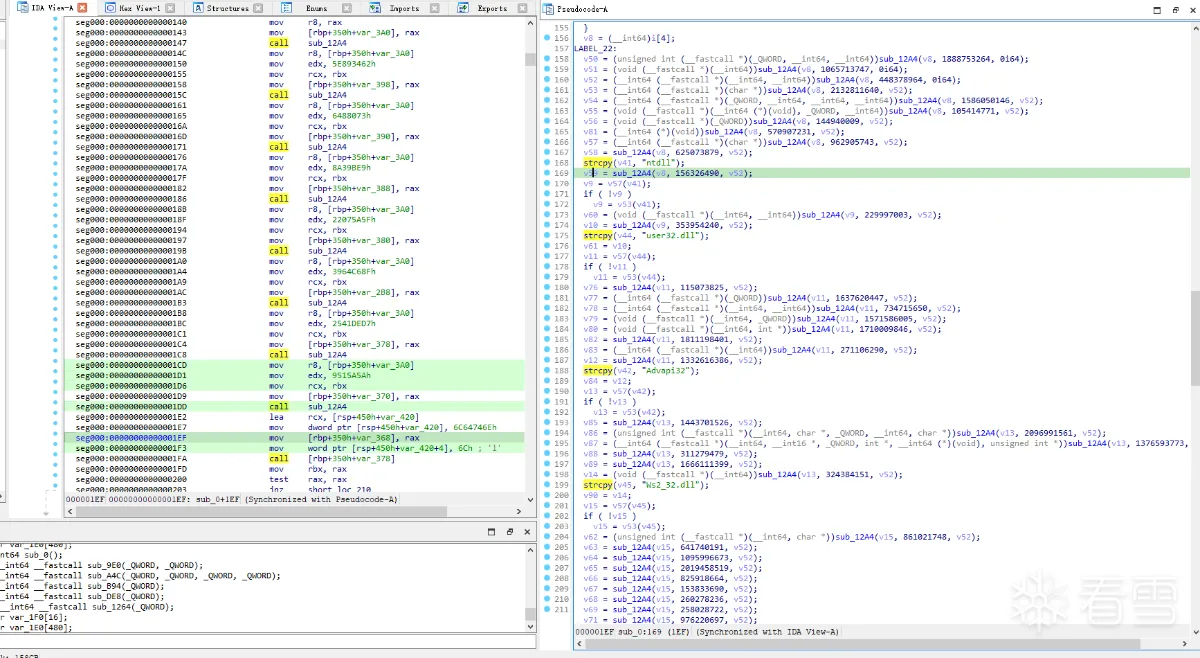
Task: Click sub_9E0 declaration in output window
Action: [x=101, y=565]
